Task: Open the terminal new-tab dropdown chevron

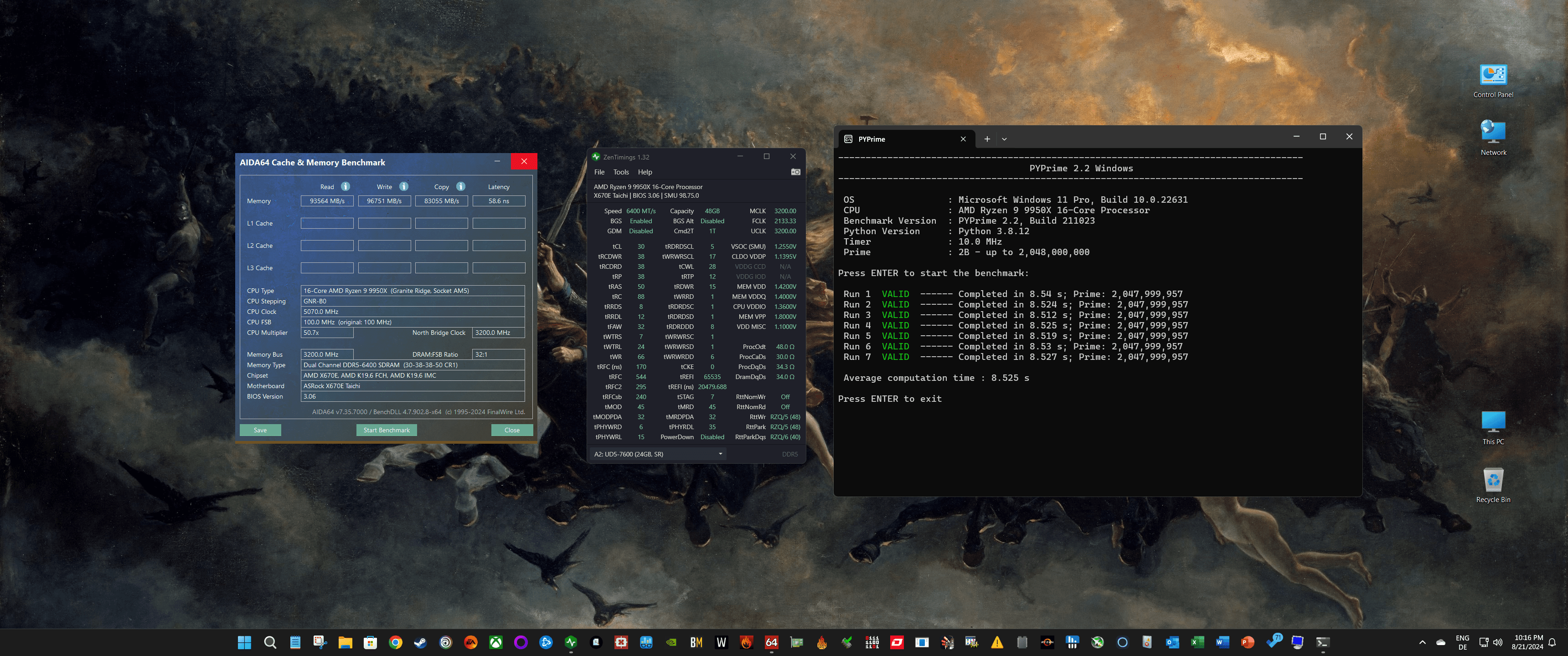Action: pos(1004,139)
